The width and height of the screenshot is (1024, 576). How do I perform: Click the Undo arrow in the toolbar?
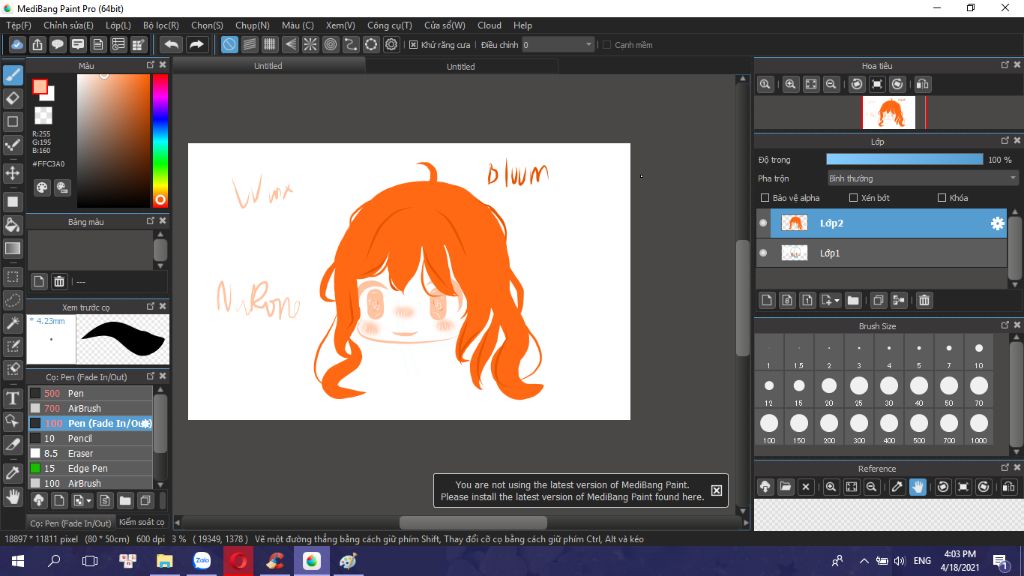point(172,44)
